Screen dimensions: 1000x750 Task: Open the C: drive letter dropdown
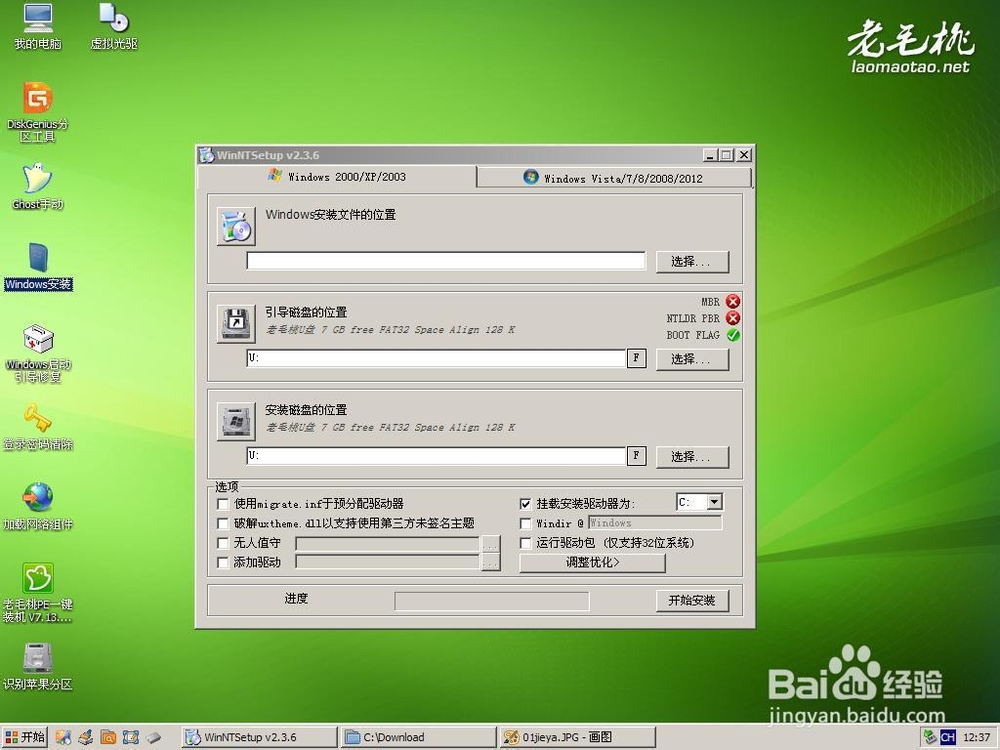pos(715,503)
